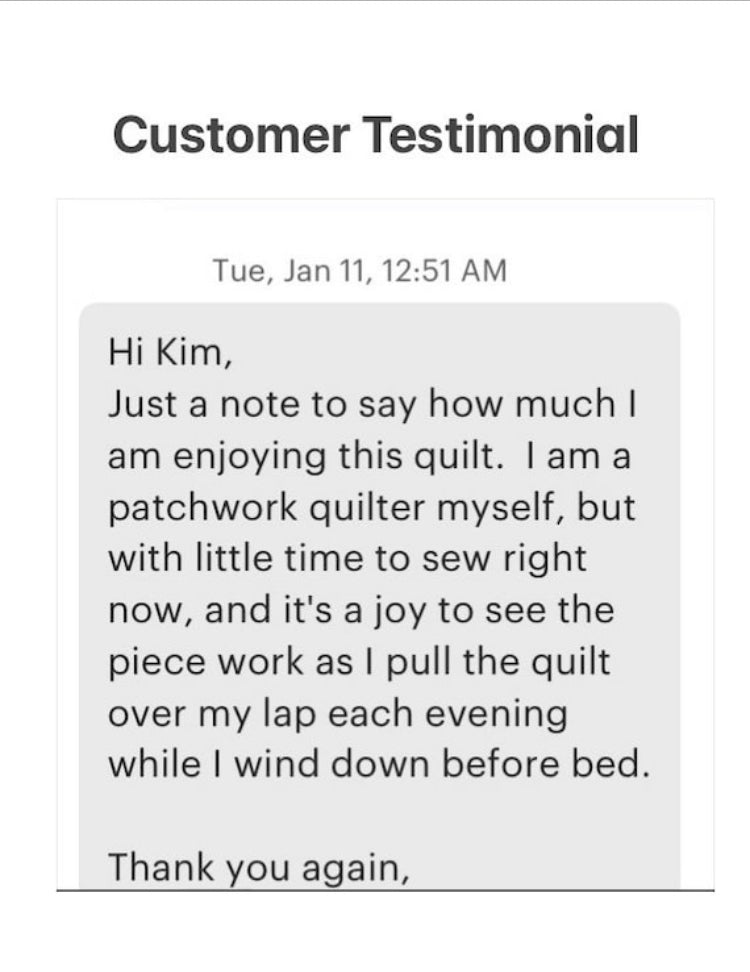Click the "Tue, Jan 11, 12:51 AM" timestamp
This screenshot has width=750, height=972.
click(360, 270)
